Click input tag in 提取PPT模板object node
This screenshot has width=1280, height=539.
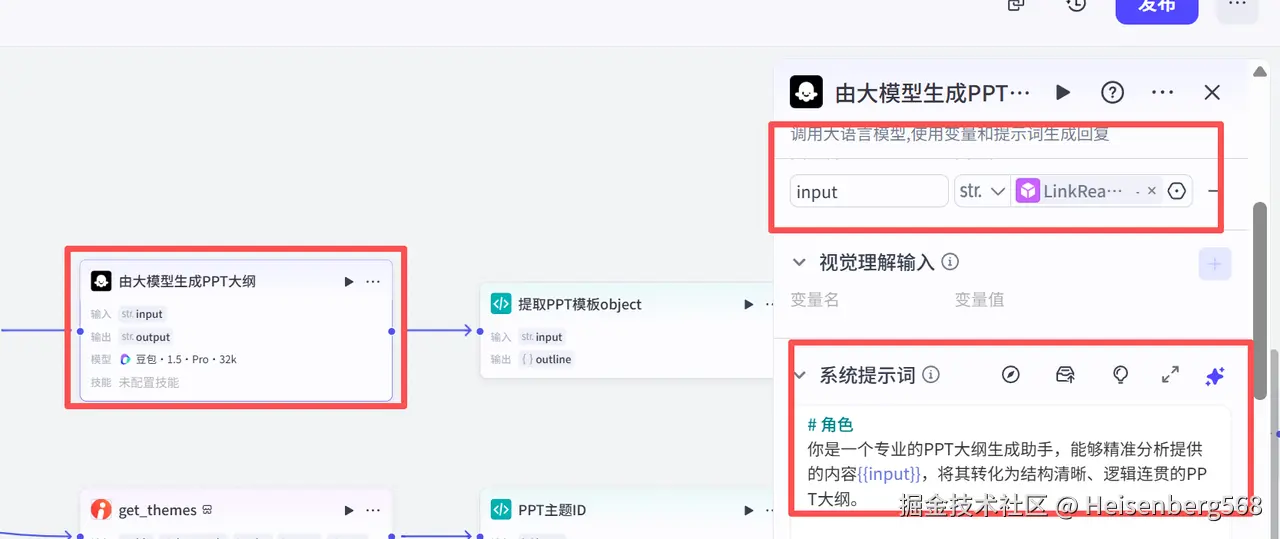542,337
